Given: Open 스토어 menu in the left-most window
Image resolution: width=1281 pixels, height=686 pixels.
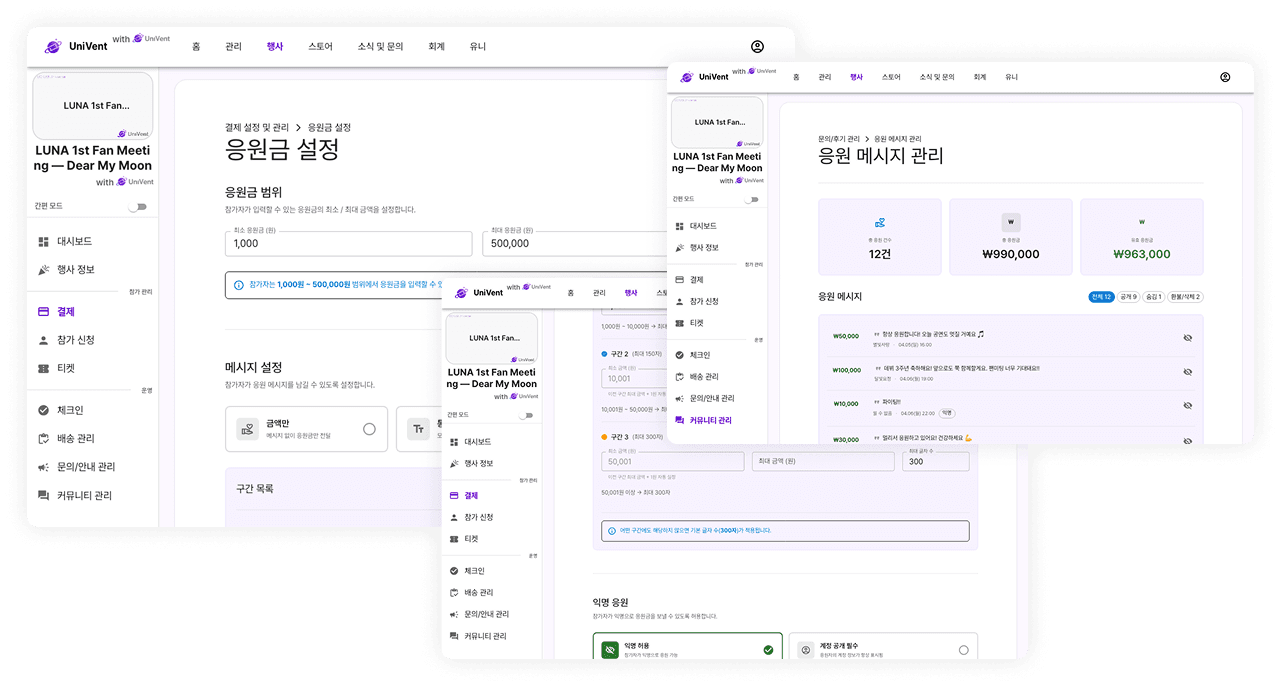Looking at the screenshot, I should [x=320, y=47].
